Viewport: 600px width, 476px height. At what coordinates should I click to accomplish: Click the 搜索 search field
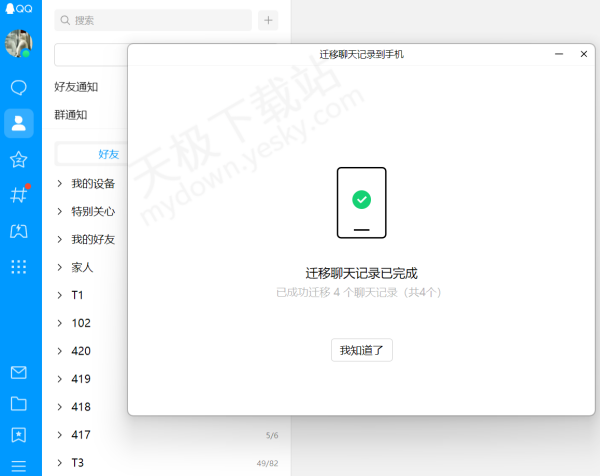[153, 20]
